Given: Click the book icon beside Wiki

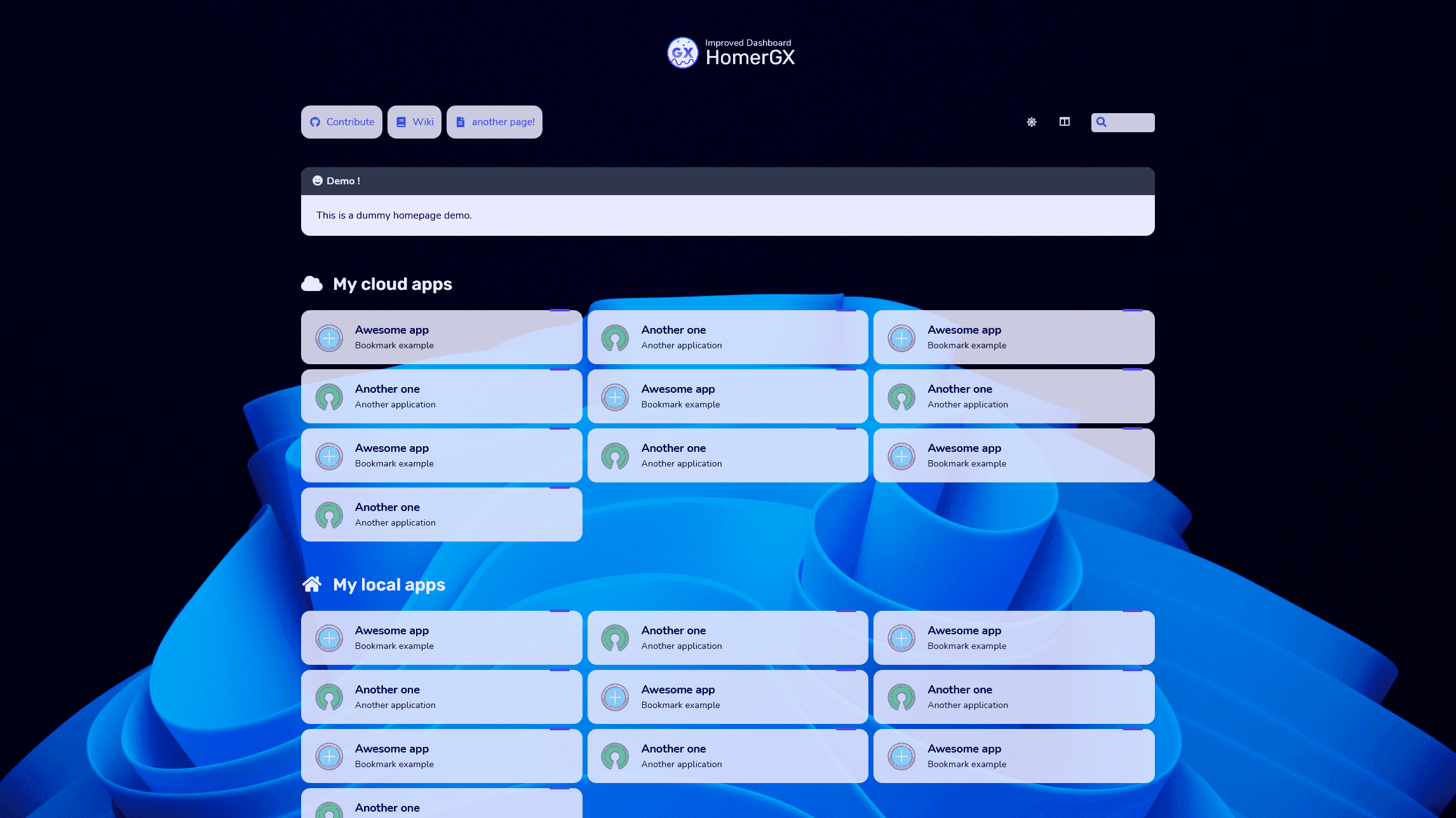Looking at the screenshot, I should (401, 122).
